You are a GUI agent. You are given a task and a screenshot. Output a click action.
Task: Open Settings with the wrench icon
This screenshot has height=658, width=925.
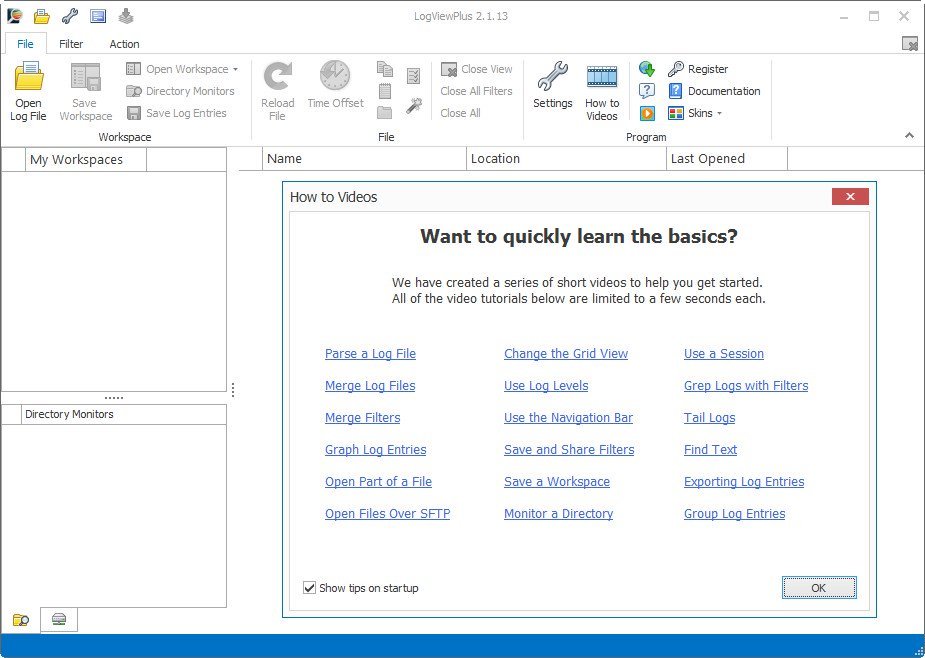tap(552, 78)
